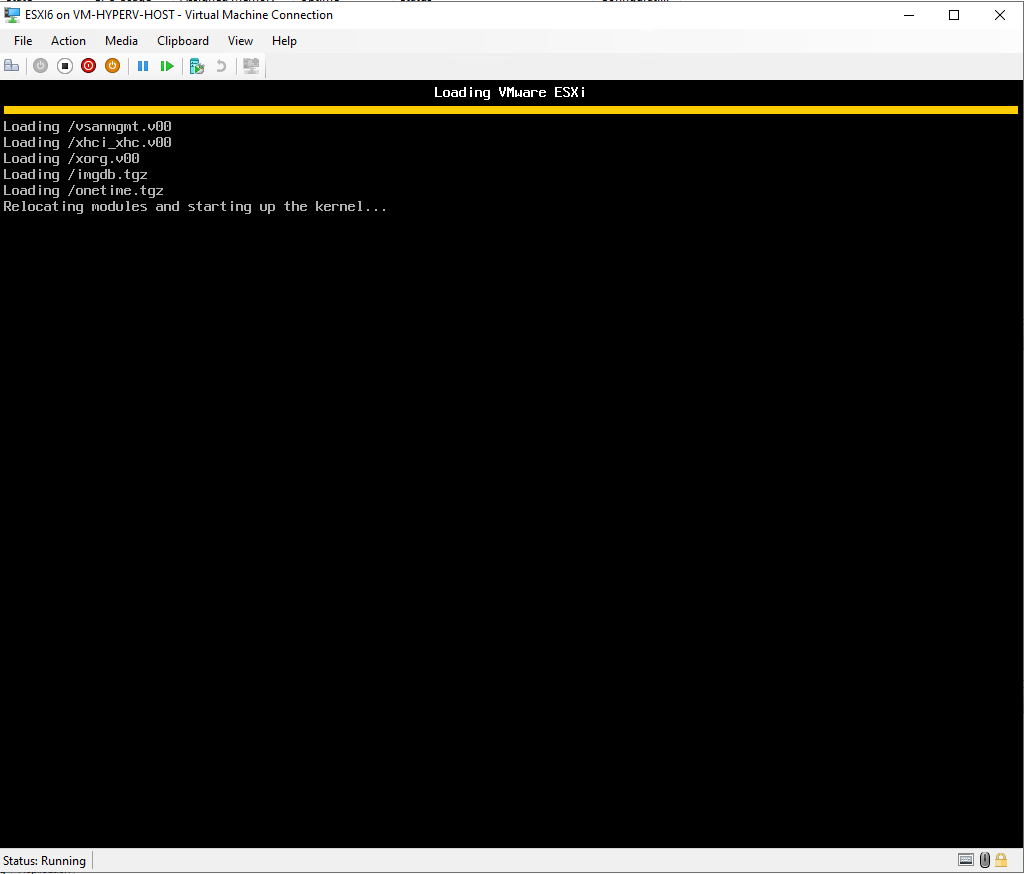Click the VM Connection title bar icon
Image resolution: width=1024 pixels, height=874 pixels.
click(12, 14)
